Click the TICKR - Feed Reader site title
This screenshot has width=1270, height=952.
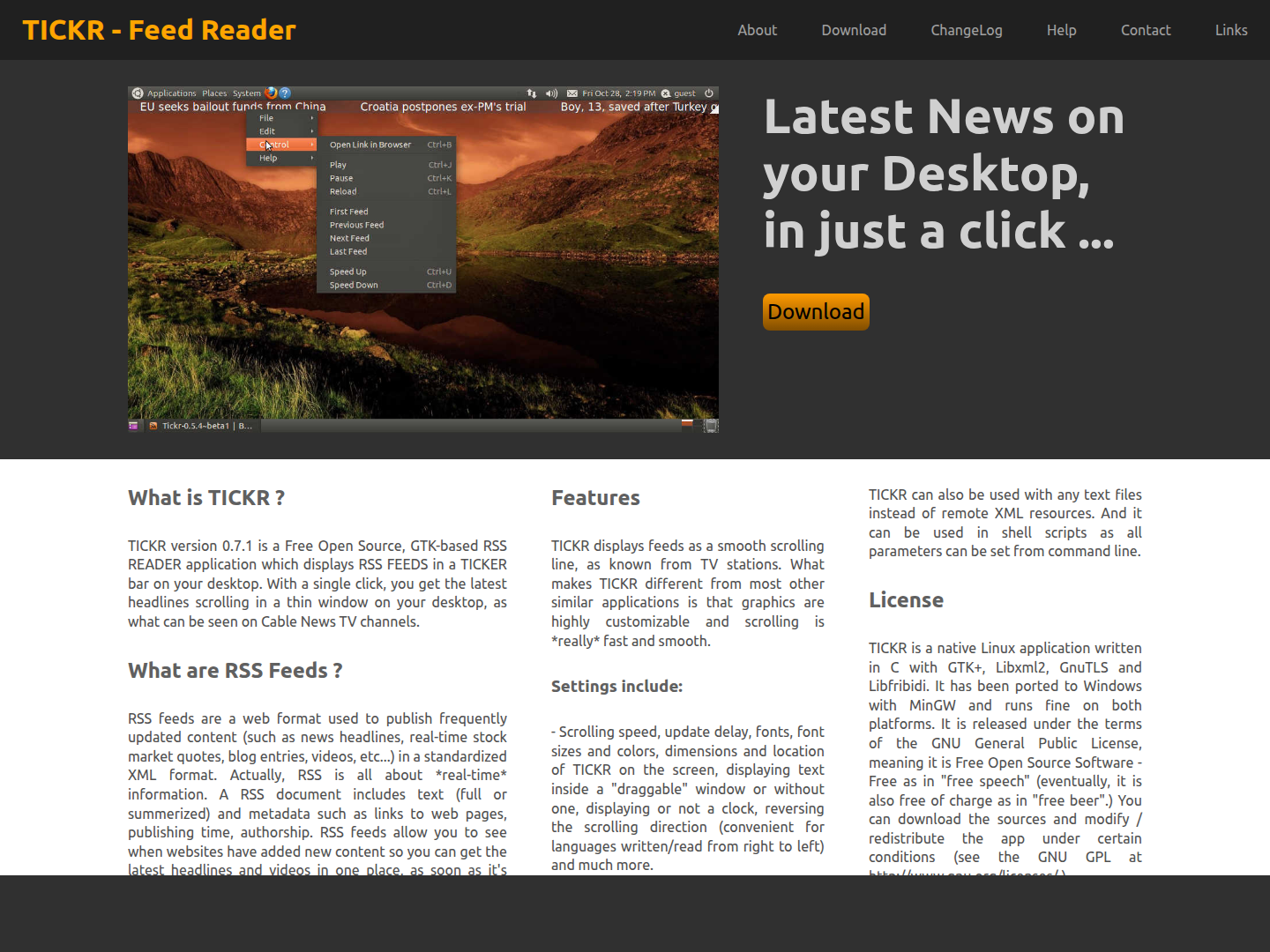coord(160,30)
